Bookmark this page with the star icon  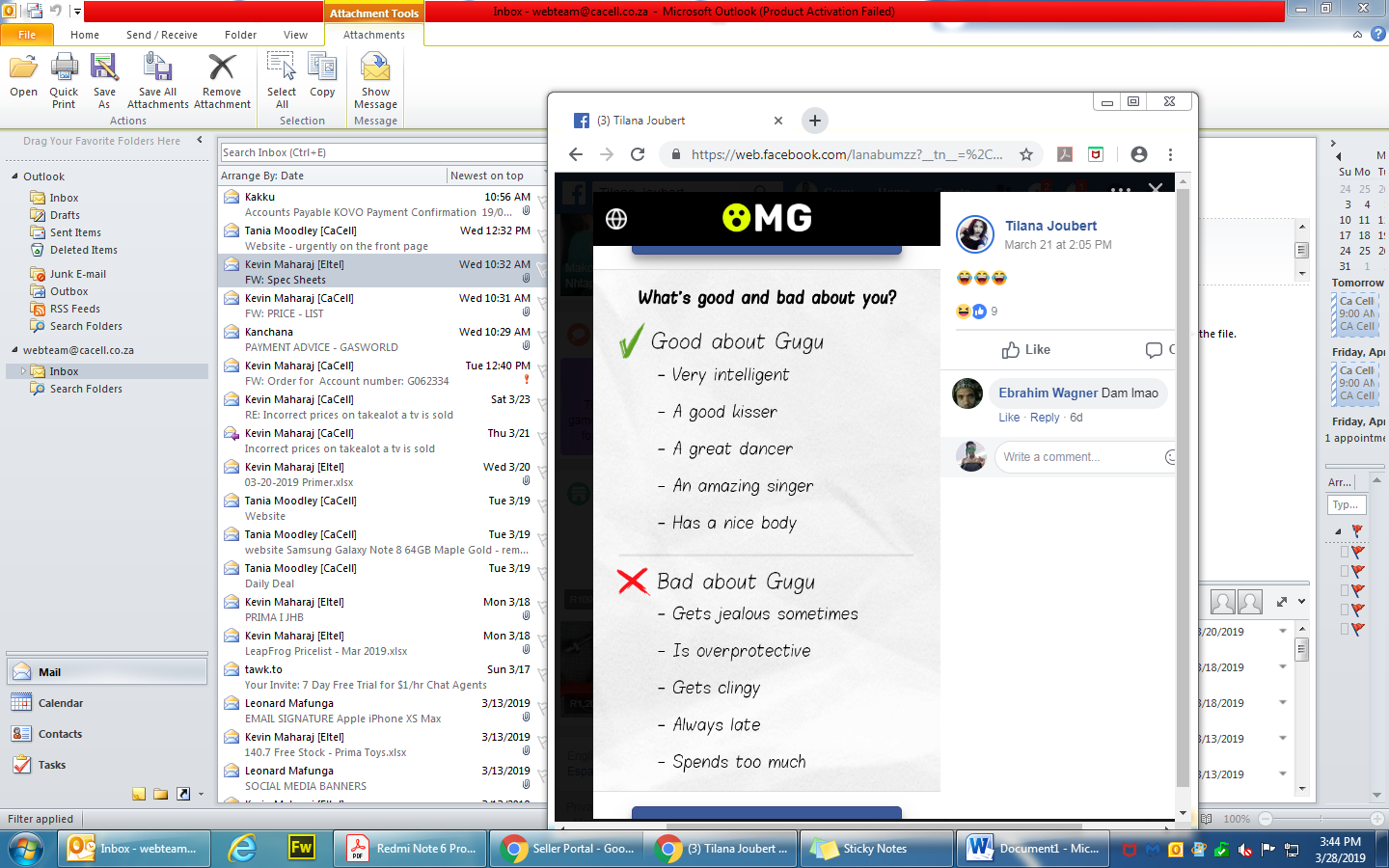[1026, 154]
